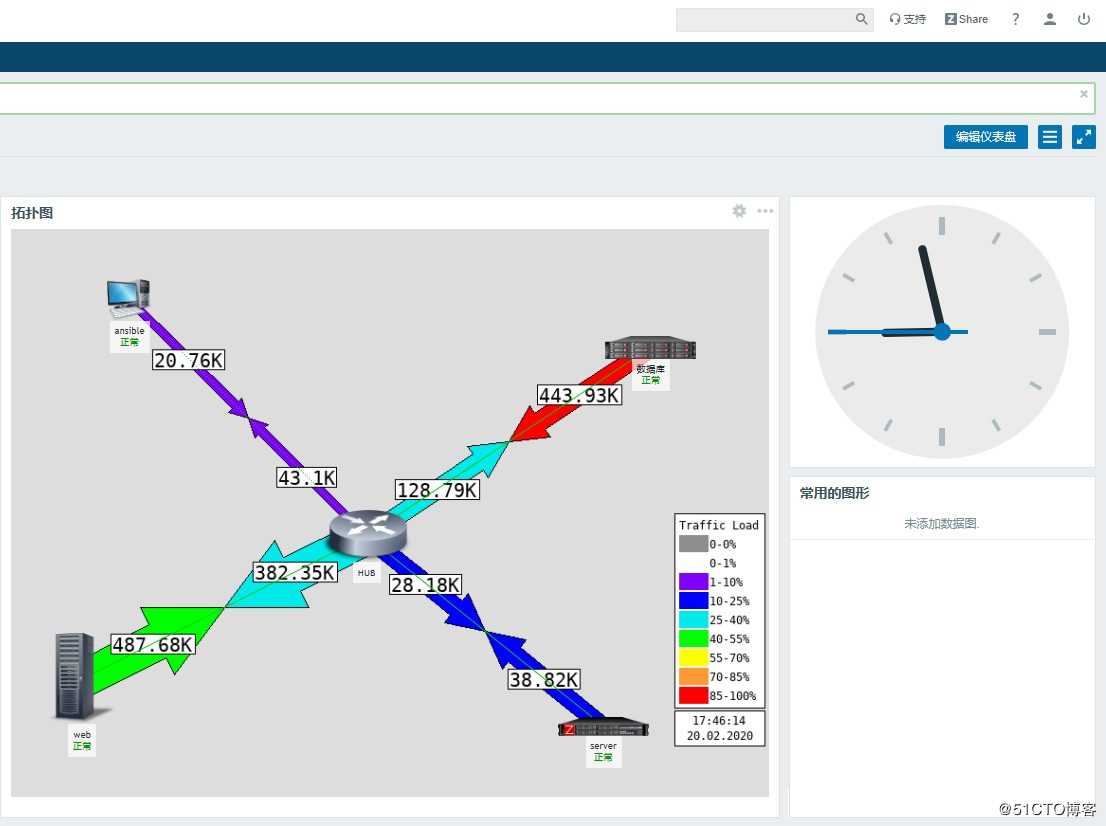Click the analog clock widget

pyautogui.click(x=942, y=332)
